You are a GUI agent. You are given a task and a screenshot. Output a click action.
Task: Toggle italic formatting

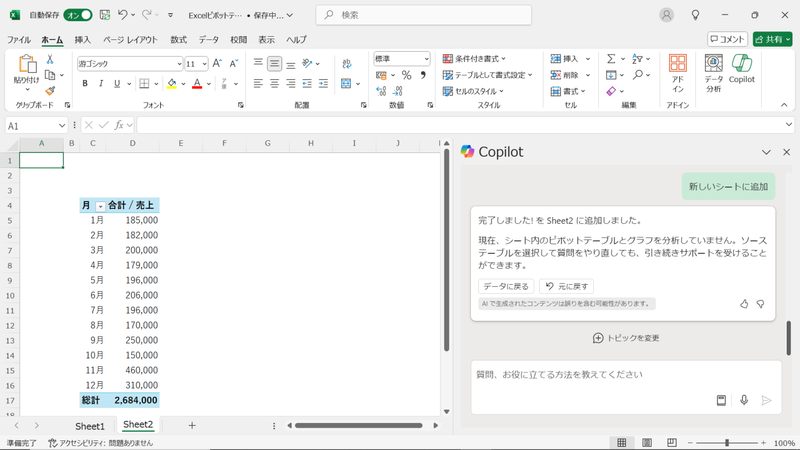click(101, 84)
